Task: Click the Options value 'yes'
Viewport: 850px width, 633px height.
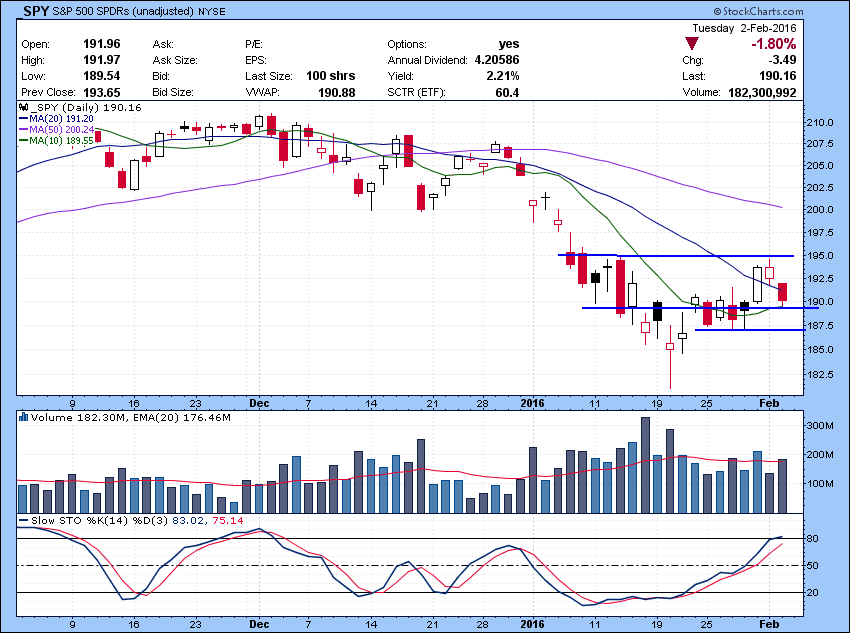Action: (x=509, y=44)
